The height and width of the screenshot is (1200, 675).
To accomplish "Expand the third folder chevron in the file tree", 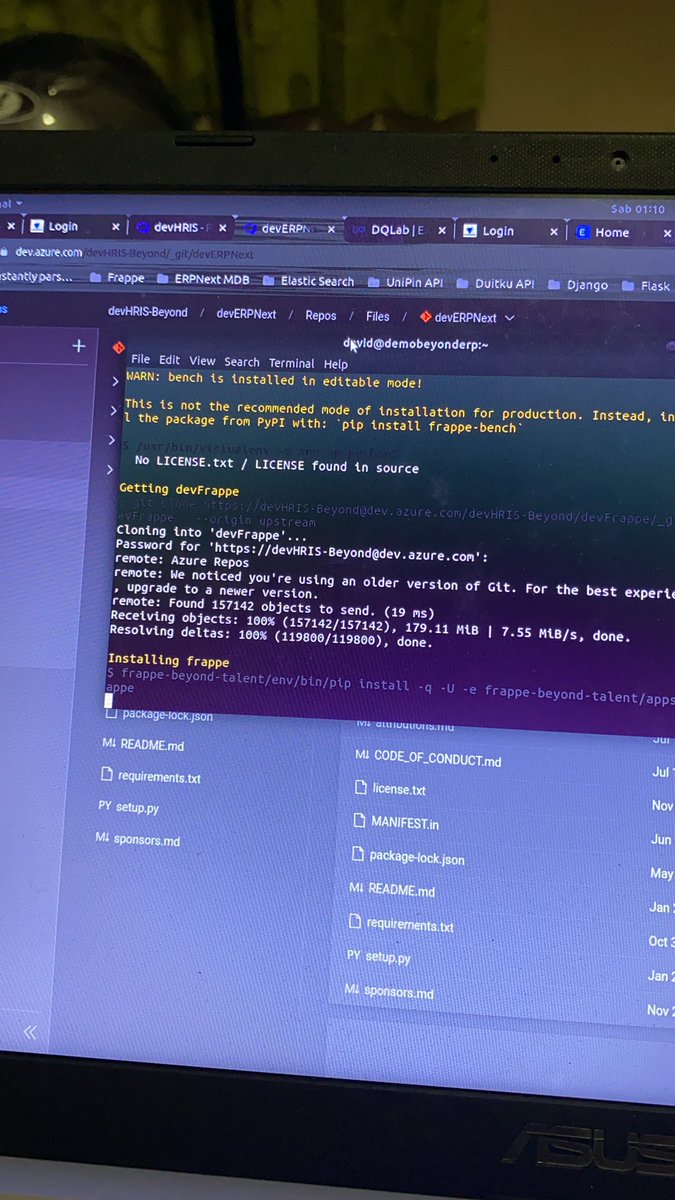I will pyautogui.click(x=113, y=439).
